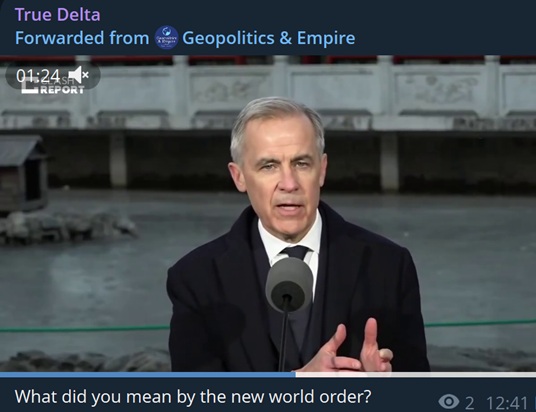Image resolution: width=536 pixels, height=412 pixels.
Task: Click the small x beside the speaker icon
Action: pyautogui.click(x=85, y=75)
